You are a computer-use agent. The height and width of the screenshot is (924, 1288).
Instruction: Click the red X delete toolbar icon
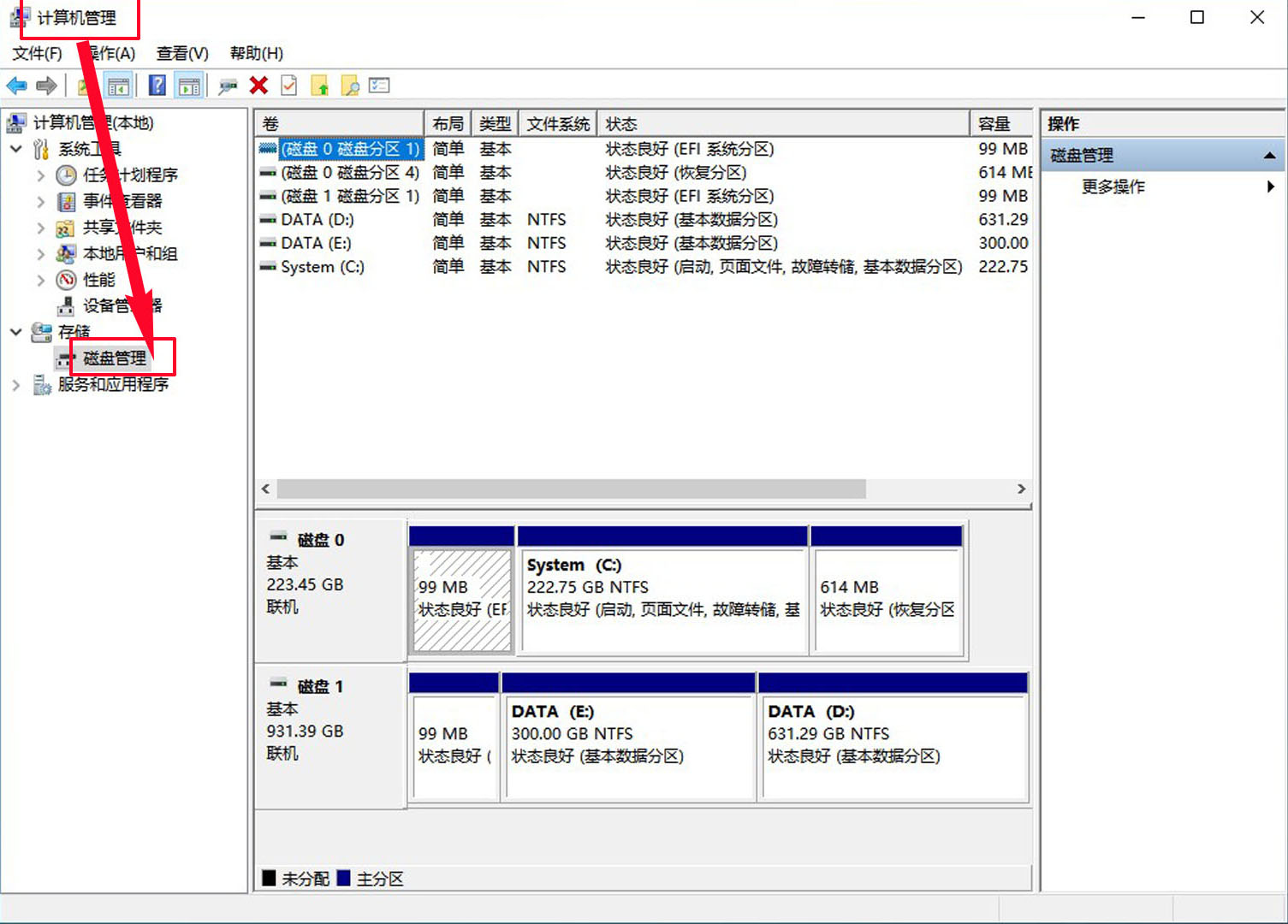click(x=258, y=86)
